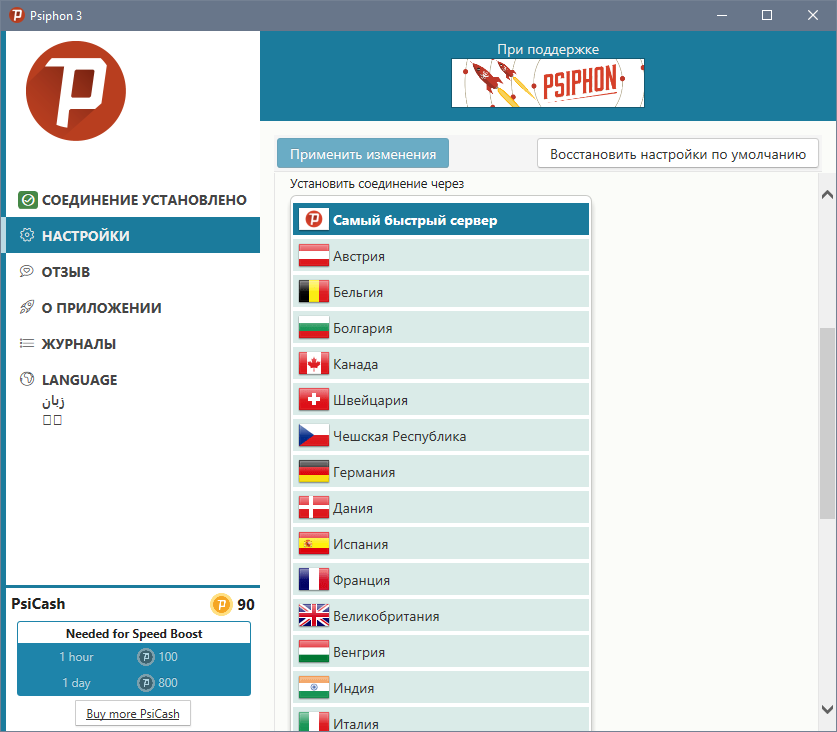Click the Austria flag icon
The width and height of the screenshot is (837, 732).
point(314,256)
